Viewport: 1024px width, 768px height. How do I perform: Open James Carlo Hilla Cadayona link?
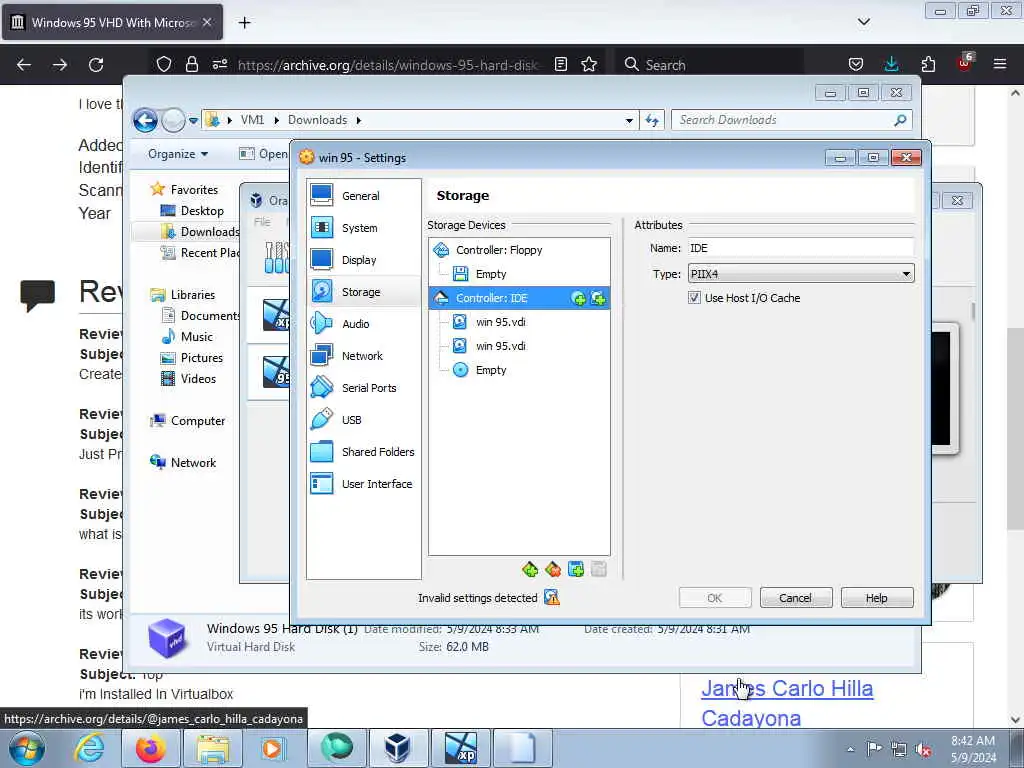pyautogui.click(x=787, y=703)
